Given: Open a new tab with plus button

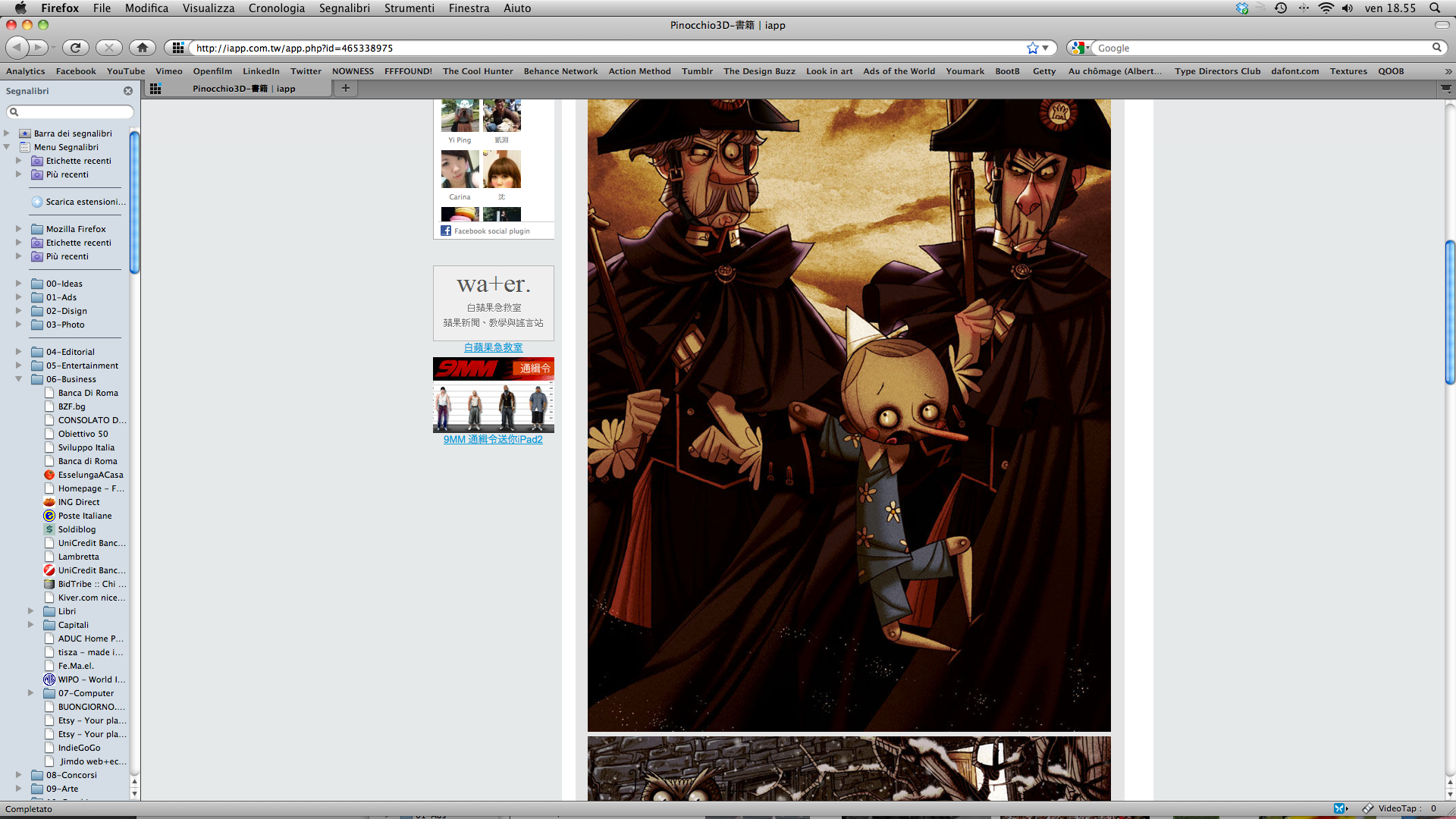Looking at the screenshot, I should pyautogui.click(x=346, y=88).
